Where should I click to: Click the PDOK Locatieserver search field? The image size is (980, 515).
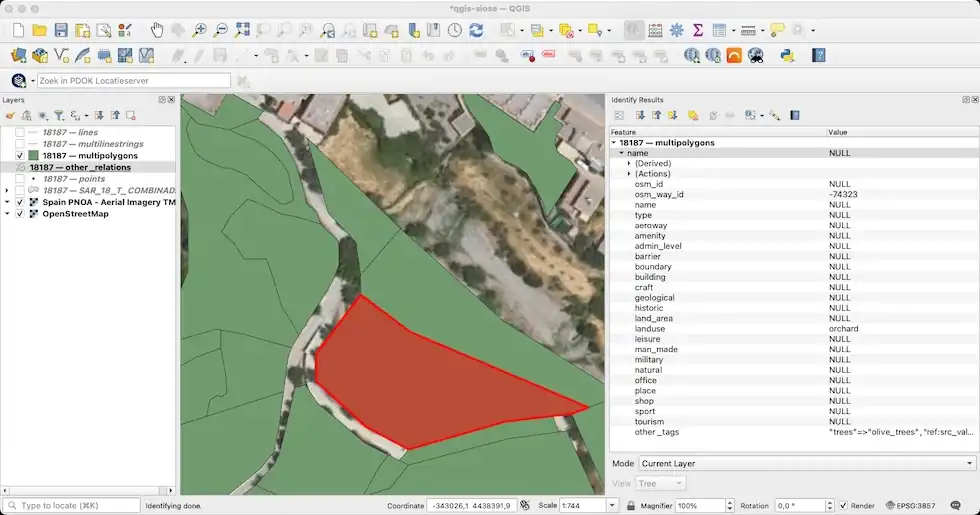[x=133, y=80]
